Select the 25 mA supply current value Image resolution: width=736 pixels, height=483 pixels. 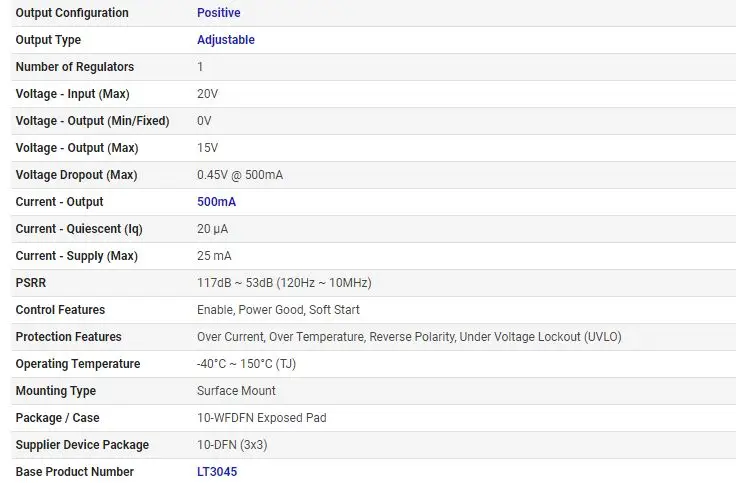[214, 256]
